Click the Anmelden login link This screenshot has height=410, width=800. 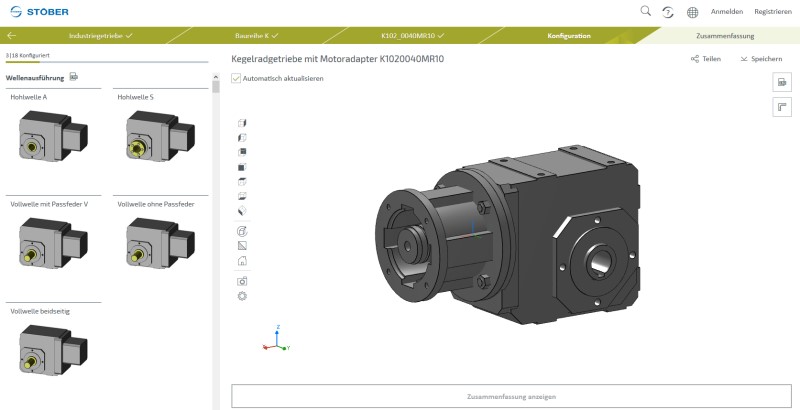pos(726,12)
